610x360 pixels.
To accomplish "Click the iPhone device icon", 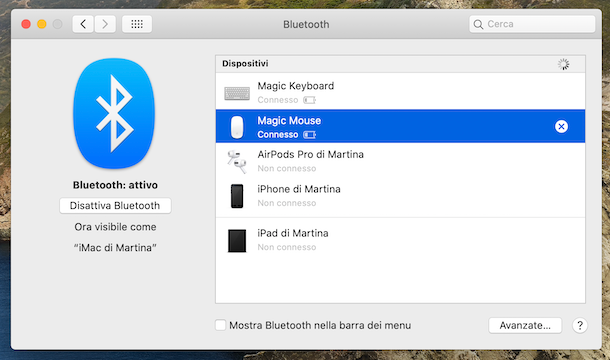I will [237, 196].
